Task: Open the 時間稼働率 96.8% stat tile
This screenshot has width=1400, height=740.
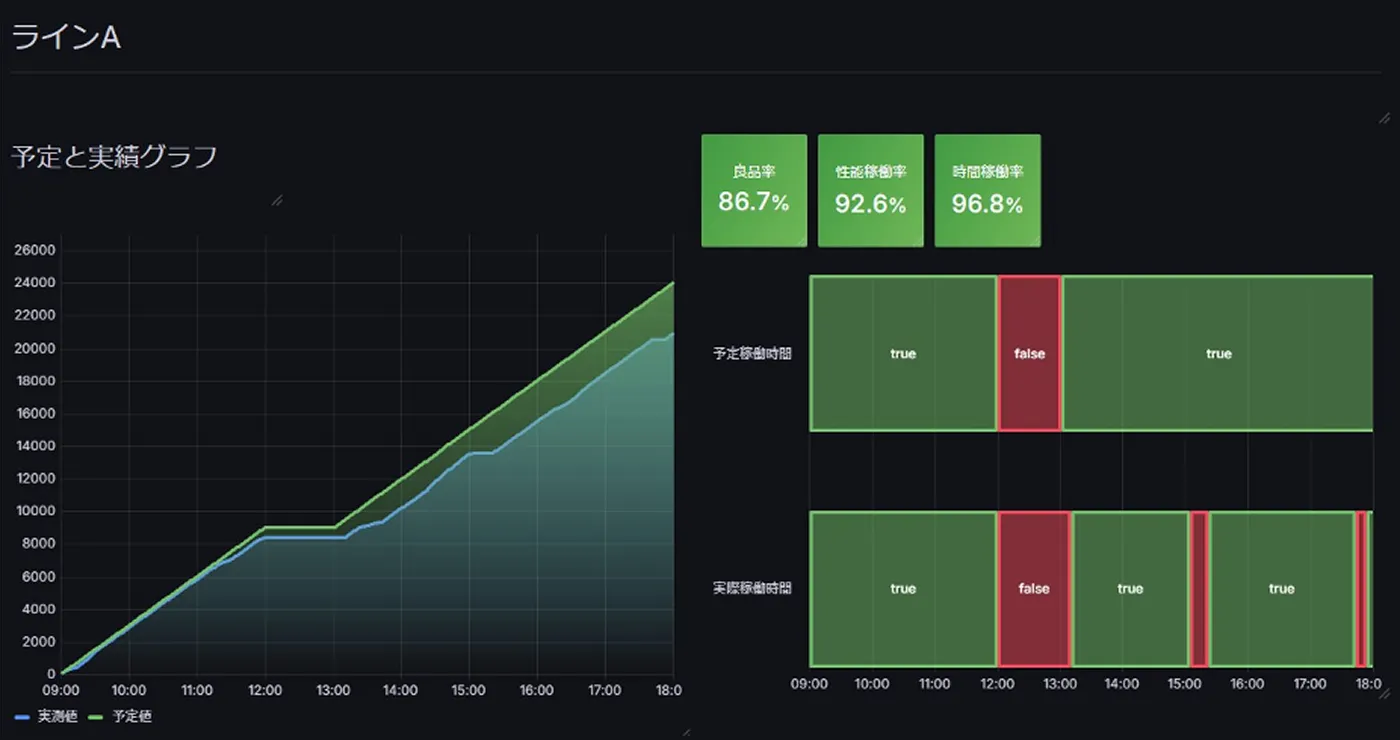Action: click(987, 190)
